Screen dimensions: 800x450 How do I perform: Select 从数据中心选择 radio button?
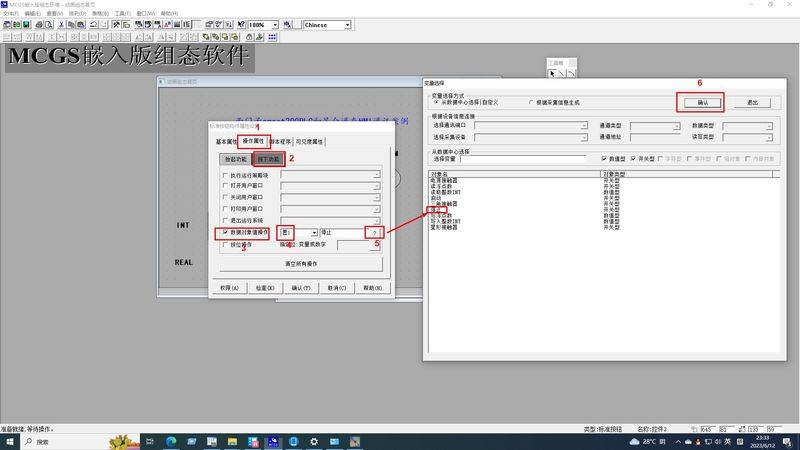436,102
